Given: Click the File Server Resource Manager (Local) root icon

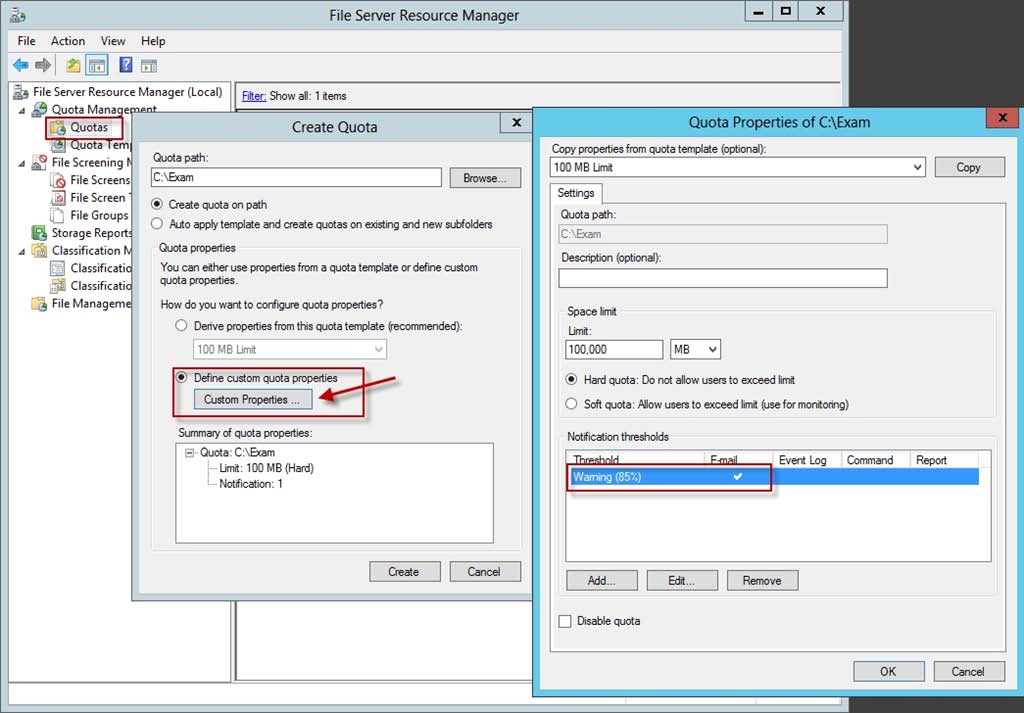Looking at the screenshot, I should [21, 92].
